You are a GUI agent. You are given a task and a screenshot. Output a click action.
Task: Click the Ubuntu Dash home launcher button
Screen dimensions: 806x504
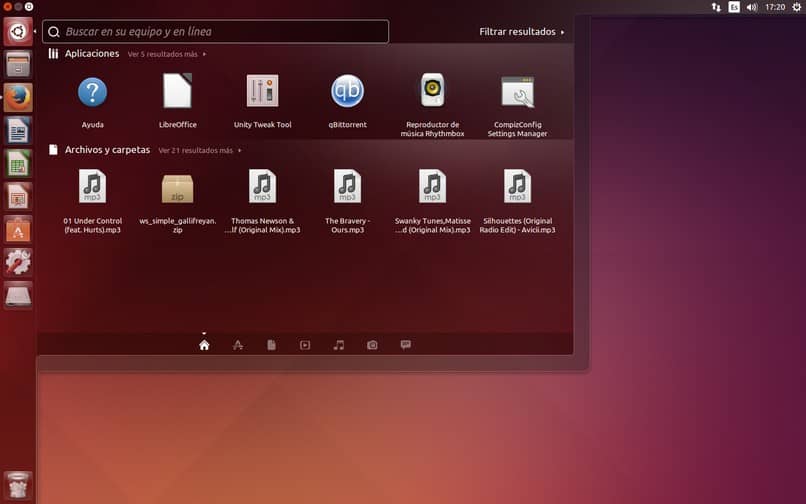tap(18, 31)
